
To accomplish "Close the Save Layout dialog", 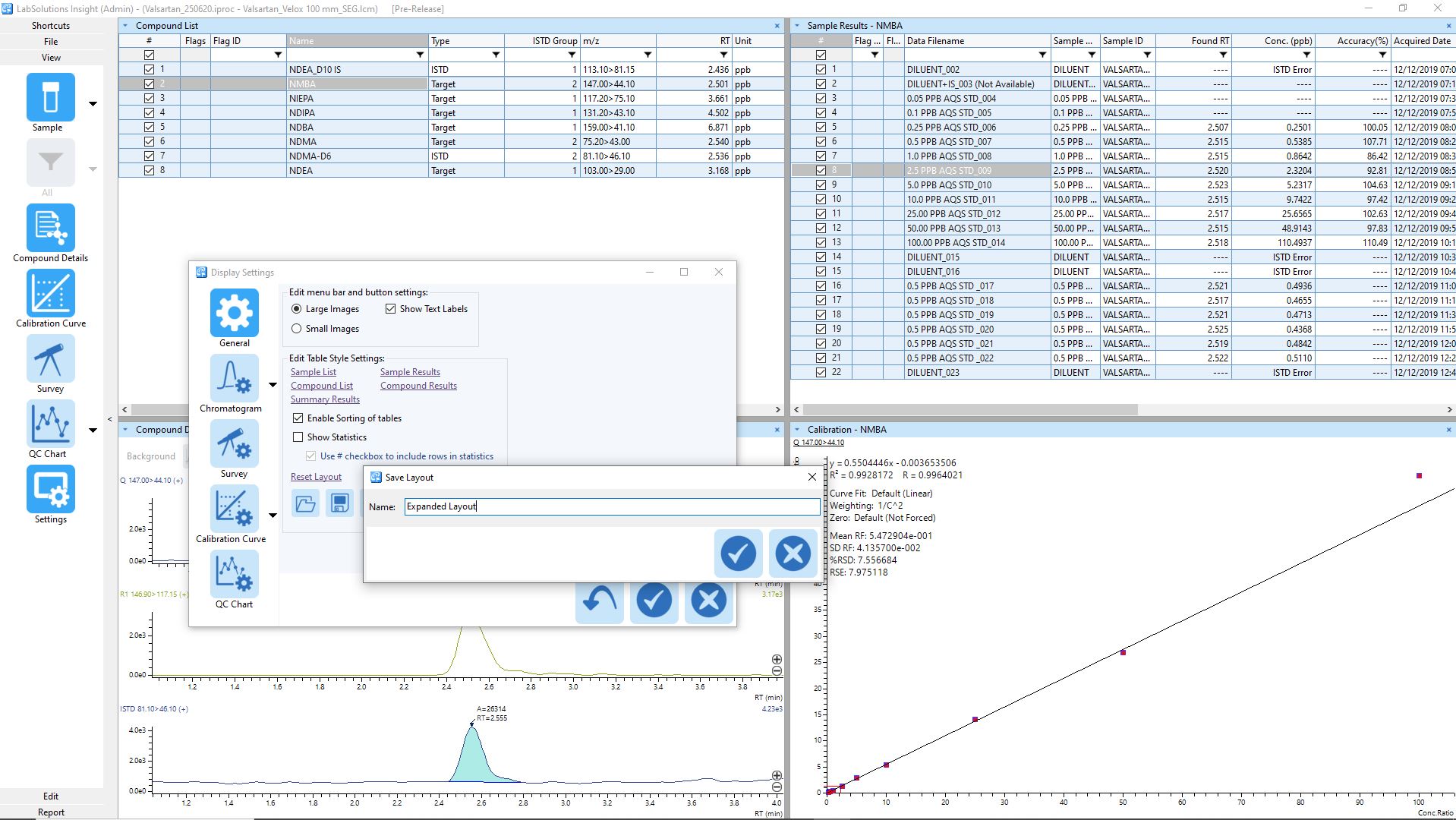I will tap(812, 477).
